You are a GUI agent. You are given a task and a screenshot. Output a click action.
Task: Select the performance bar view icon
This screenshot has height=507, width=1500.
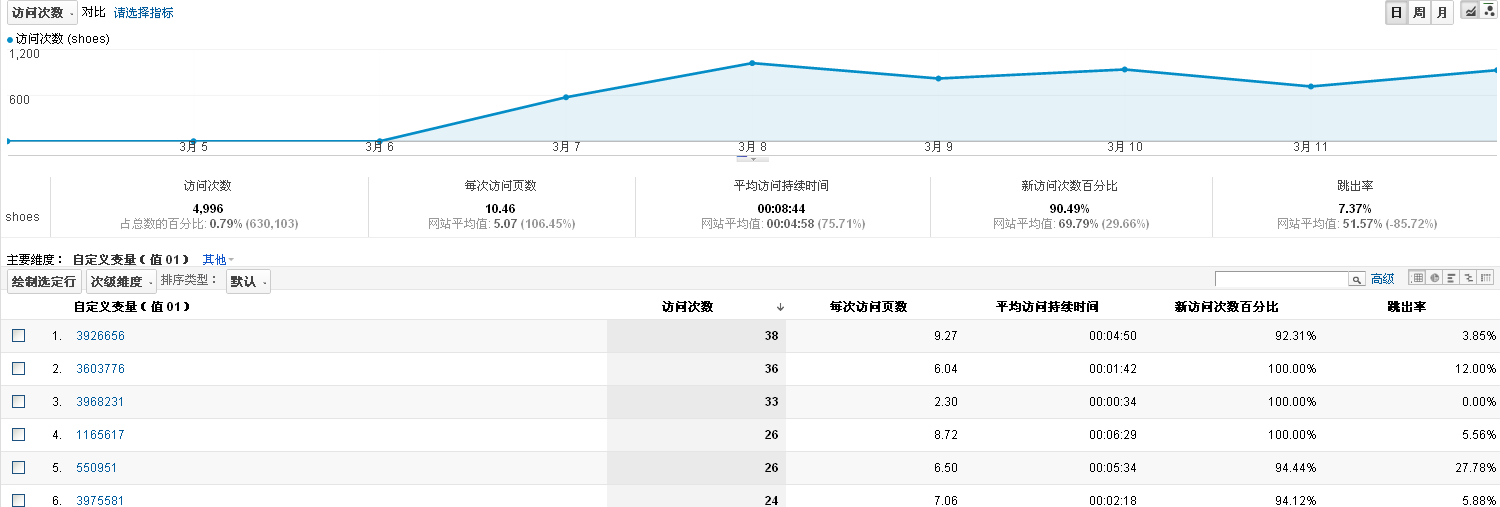click(1451, 278)
